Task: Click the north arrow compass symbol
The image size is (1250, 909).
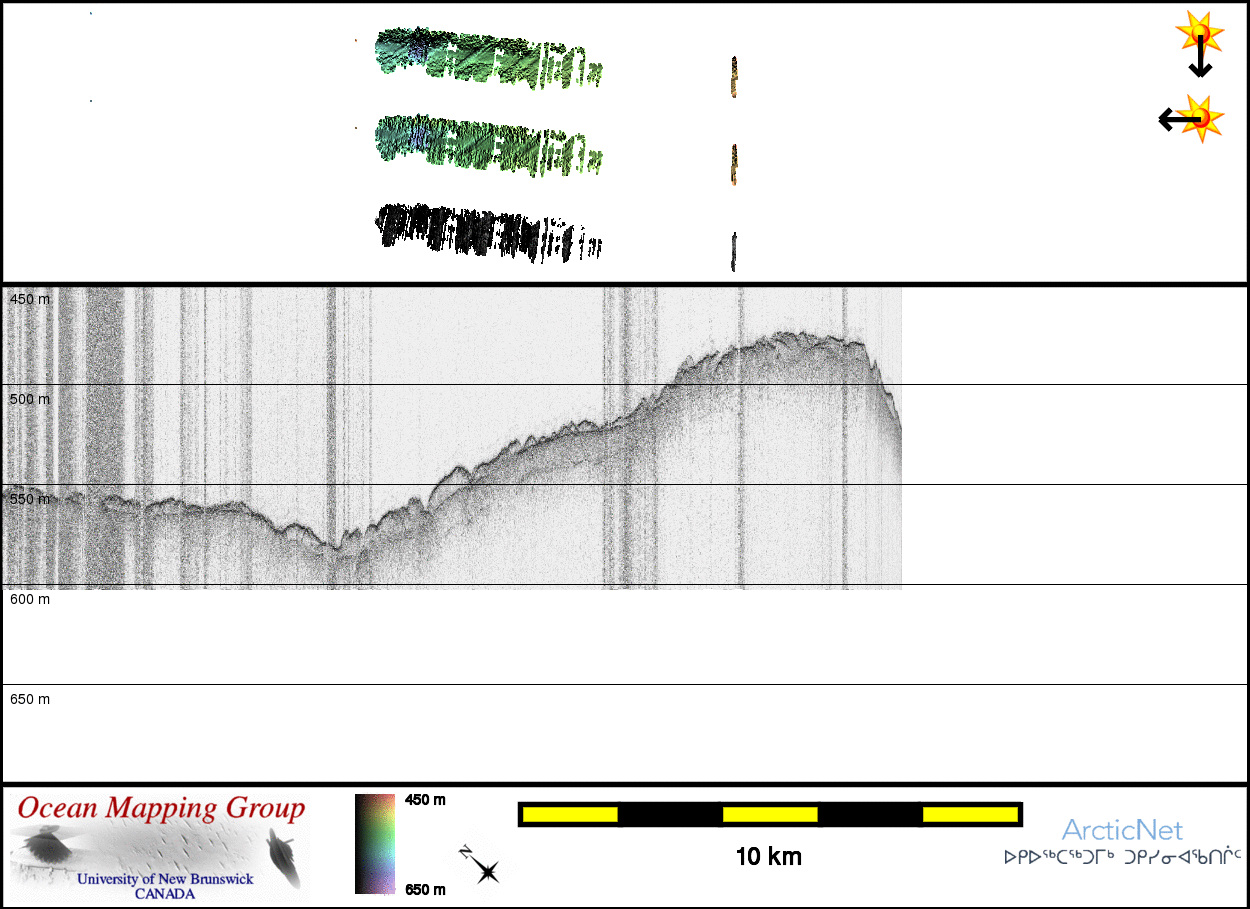Action: pyautogui.click(x=480, y=865)
